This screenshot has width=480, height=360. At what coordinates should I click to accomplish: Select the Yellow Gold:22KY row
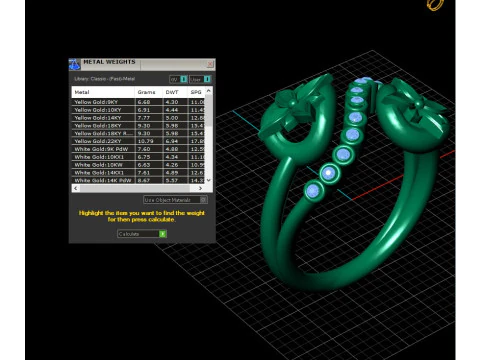[138, 141]
